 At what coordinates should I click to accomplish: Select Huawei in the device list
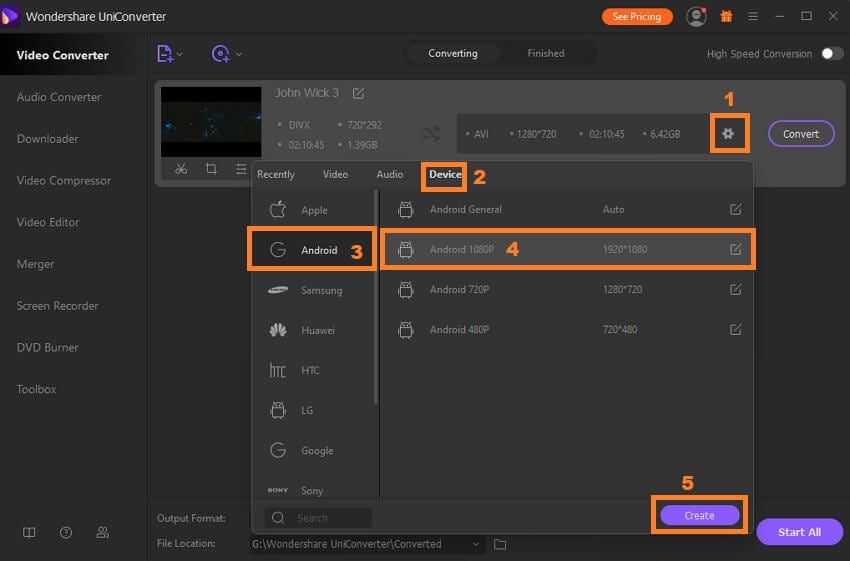pyautogui.click(x=313, y=330)
